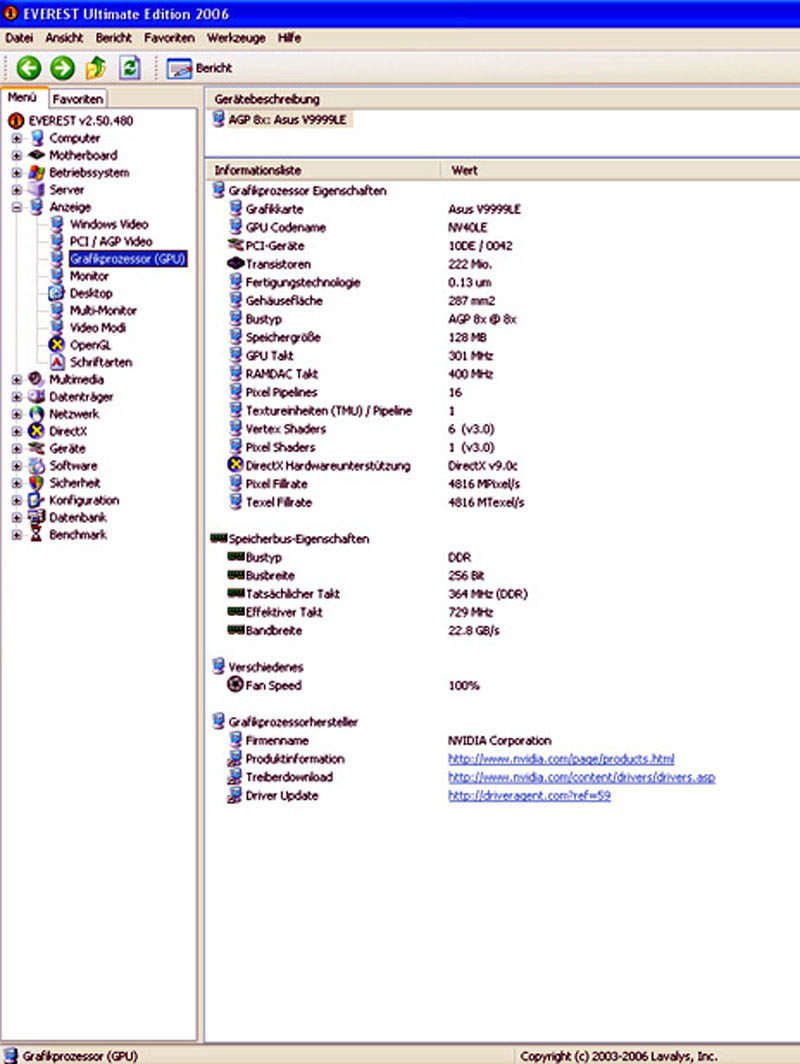Screen dimensions: 800x1064
Task: Expand the Multimedia tree node
Action: 17,379
